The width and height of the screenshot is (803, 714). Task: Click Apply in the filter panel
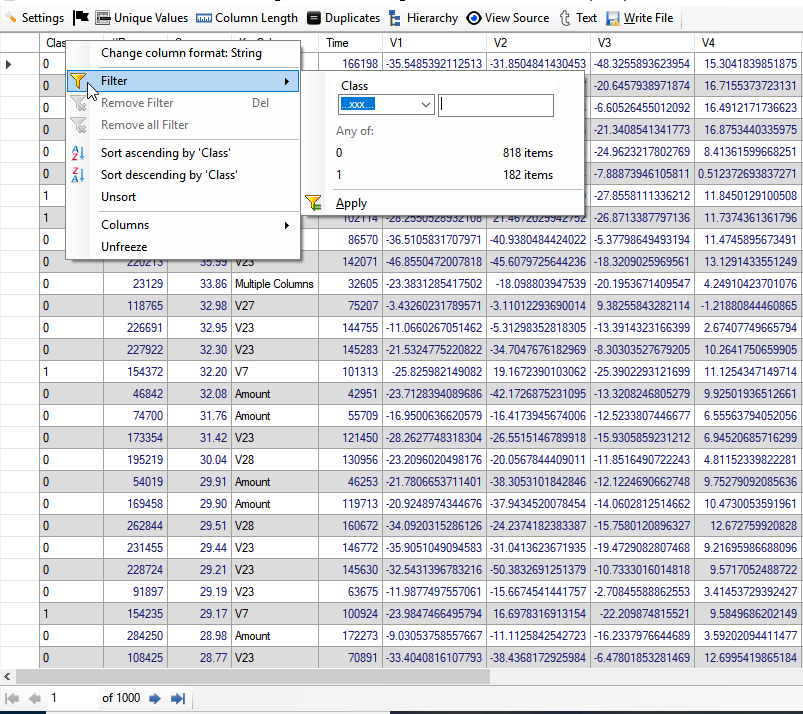coord(351,203)
